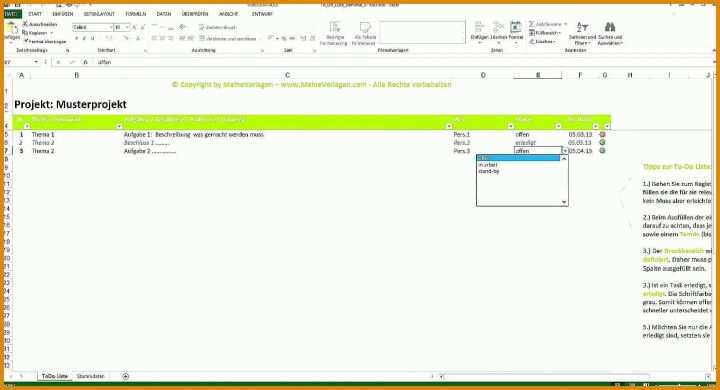Switch to the ToDo-Liste sheet tab
Image resolution: width=720 pixels, height=390 pixels.
coord(55,376)
